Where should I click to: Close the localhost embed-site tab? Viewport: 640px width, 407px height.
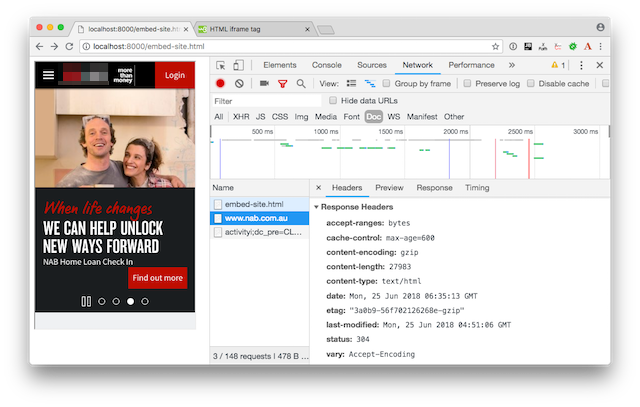(186, 29)
